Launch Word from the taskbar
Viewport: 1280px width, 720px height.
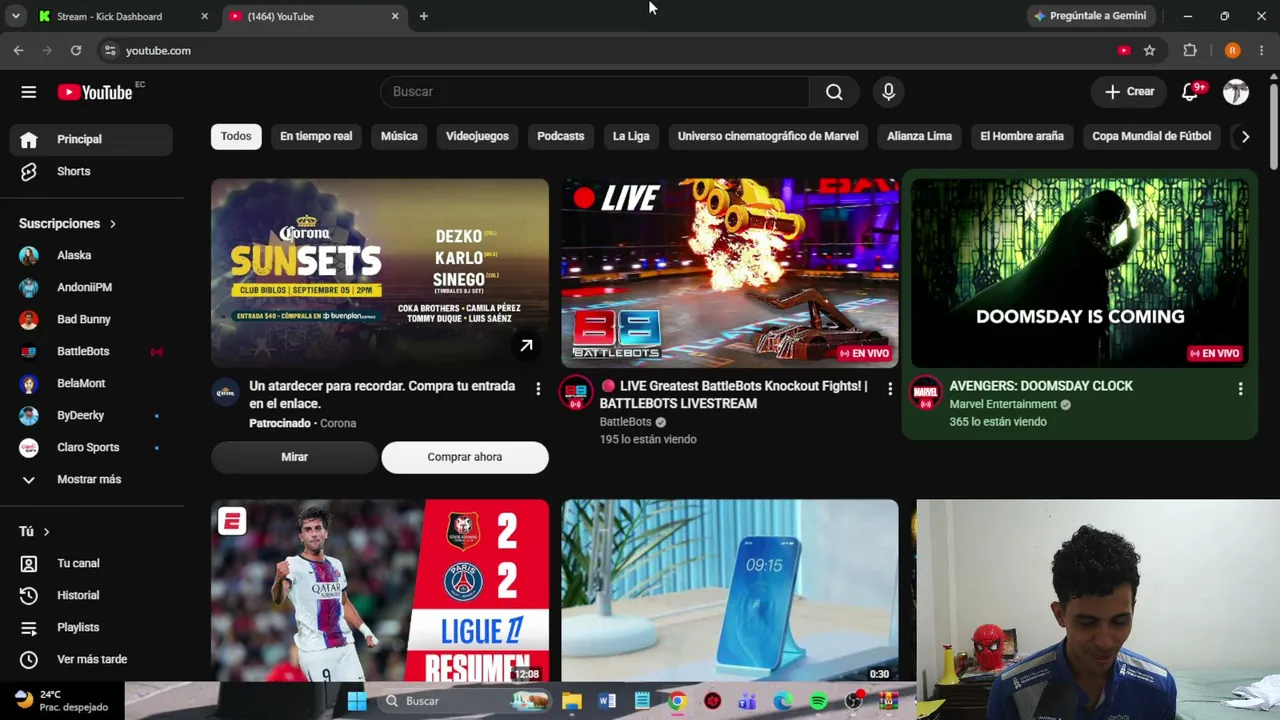pyautogui.click(x=607, y=701)
